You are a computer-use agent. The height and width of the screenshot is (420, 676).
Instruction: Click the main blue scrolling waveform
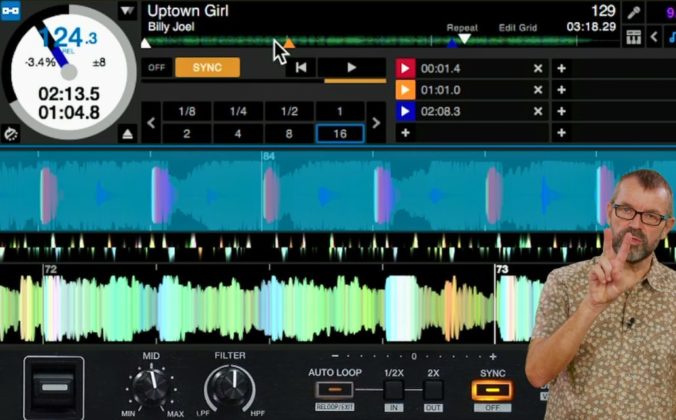pos(302,191)
